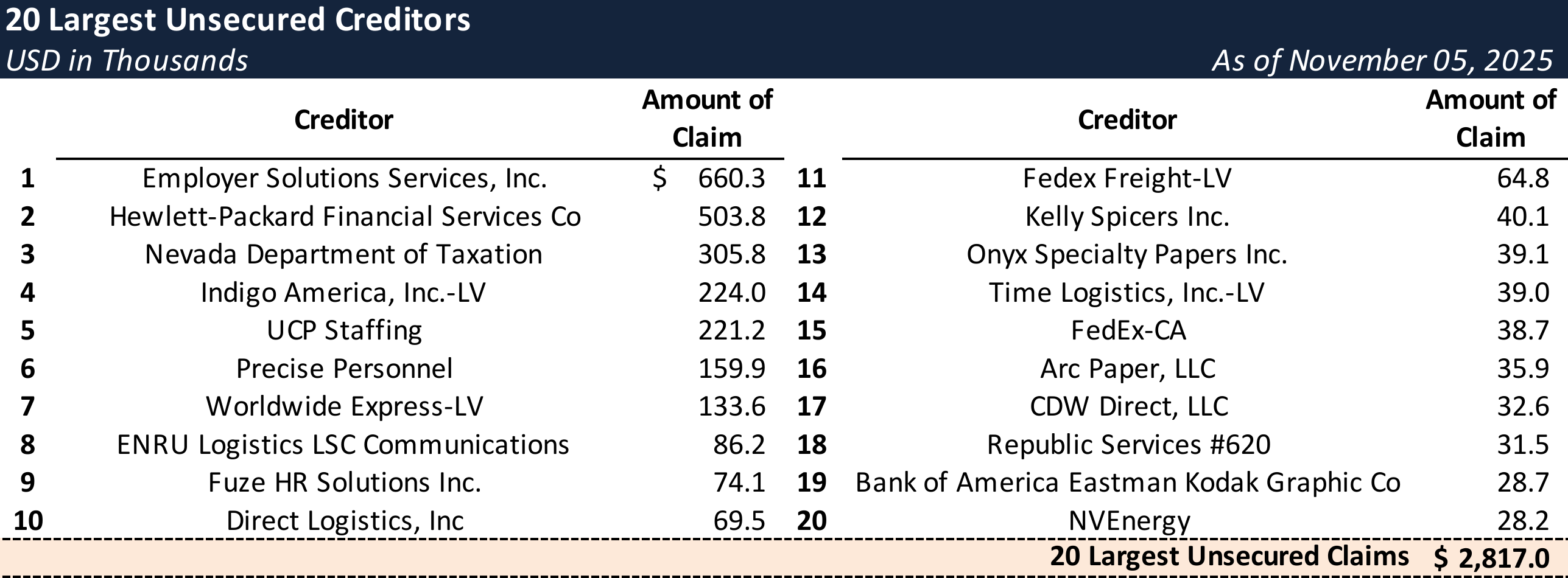
Task: Click the '20 Largest Unsecured Claims' label
Action: 1229,556
